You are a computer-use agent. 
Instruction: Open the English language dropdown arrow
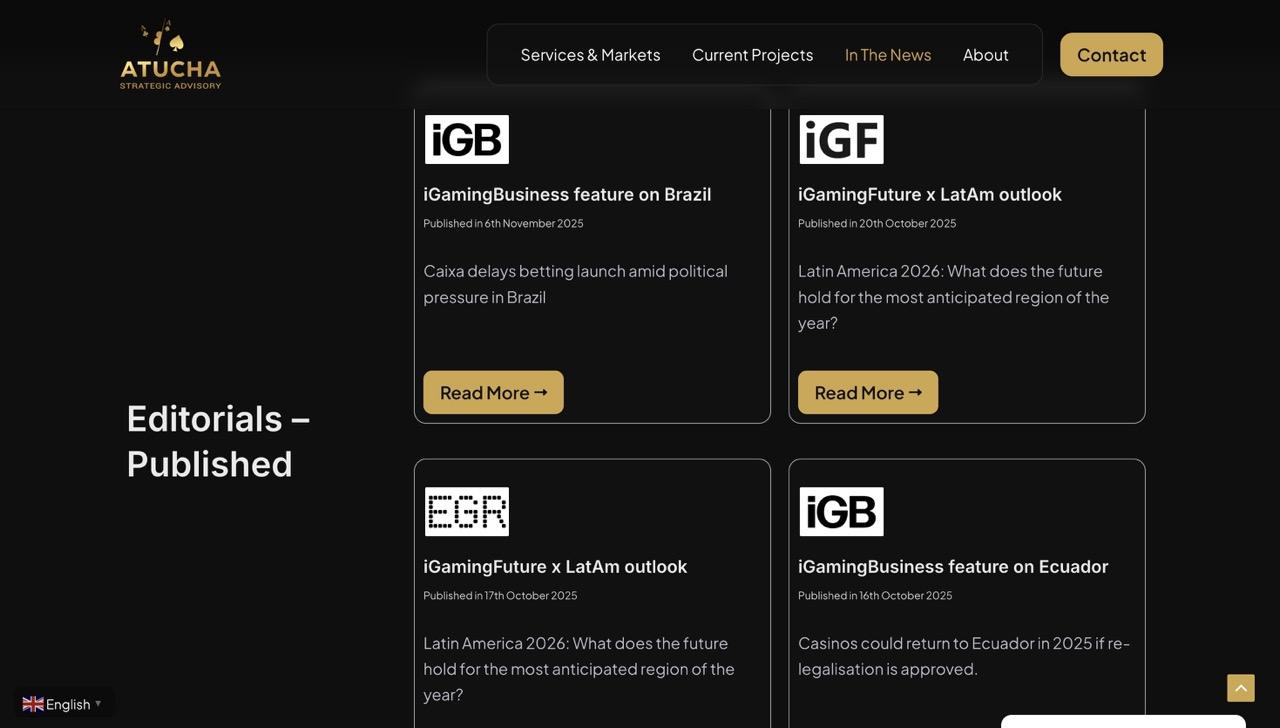tap(98, 704)
